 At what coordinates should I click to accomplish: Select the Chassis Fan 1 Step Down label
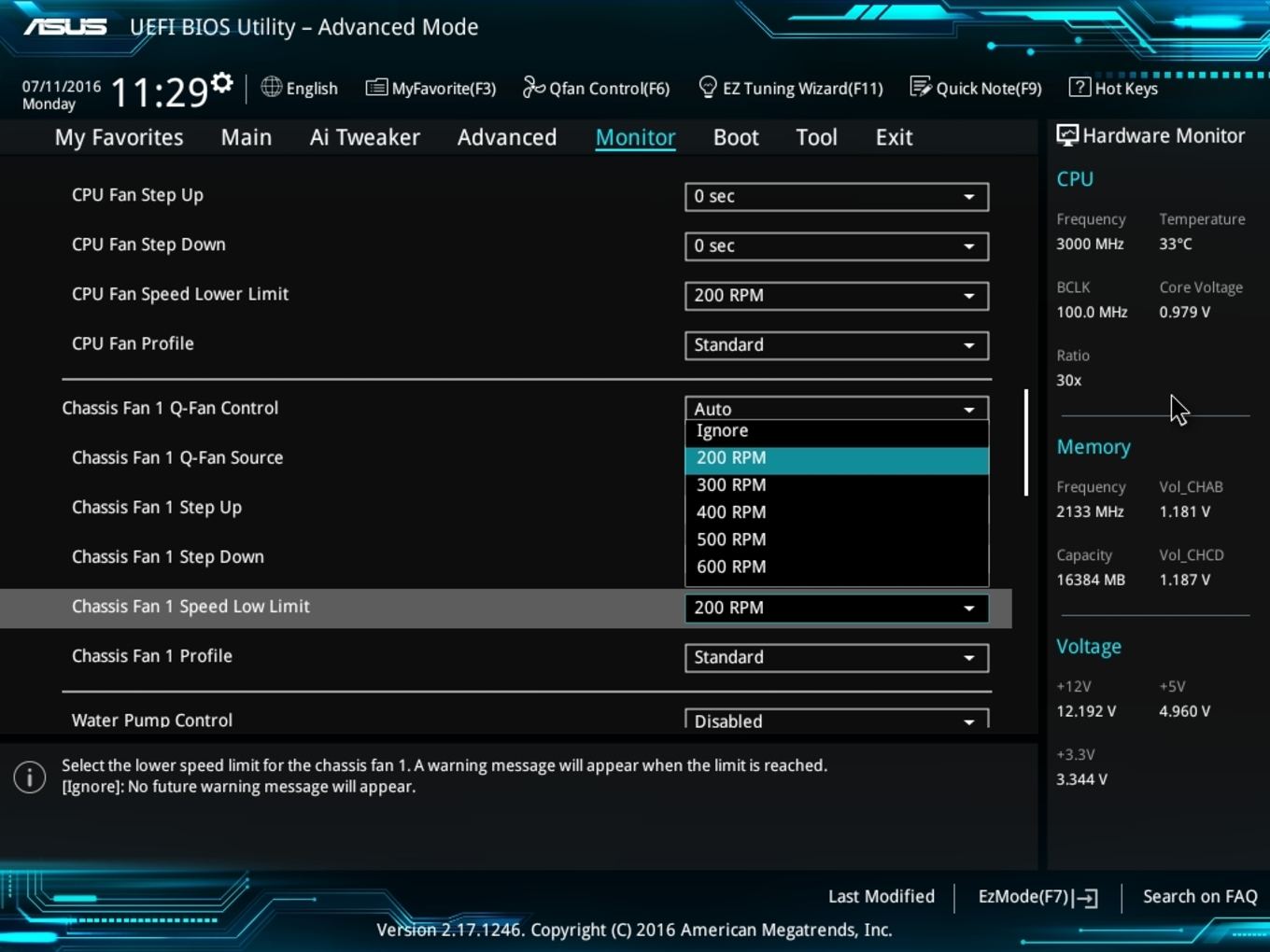click(168, 557)
